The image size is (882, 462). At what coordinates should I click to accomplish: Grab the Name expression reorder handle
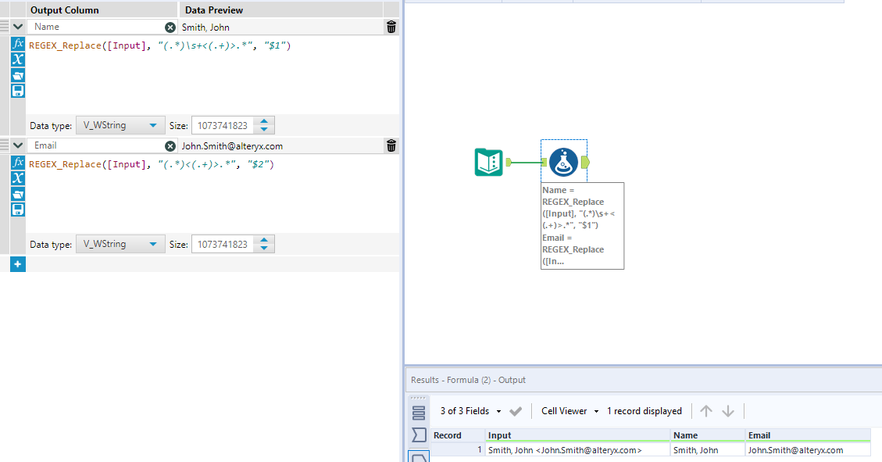pos(4,26)
